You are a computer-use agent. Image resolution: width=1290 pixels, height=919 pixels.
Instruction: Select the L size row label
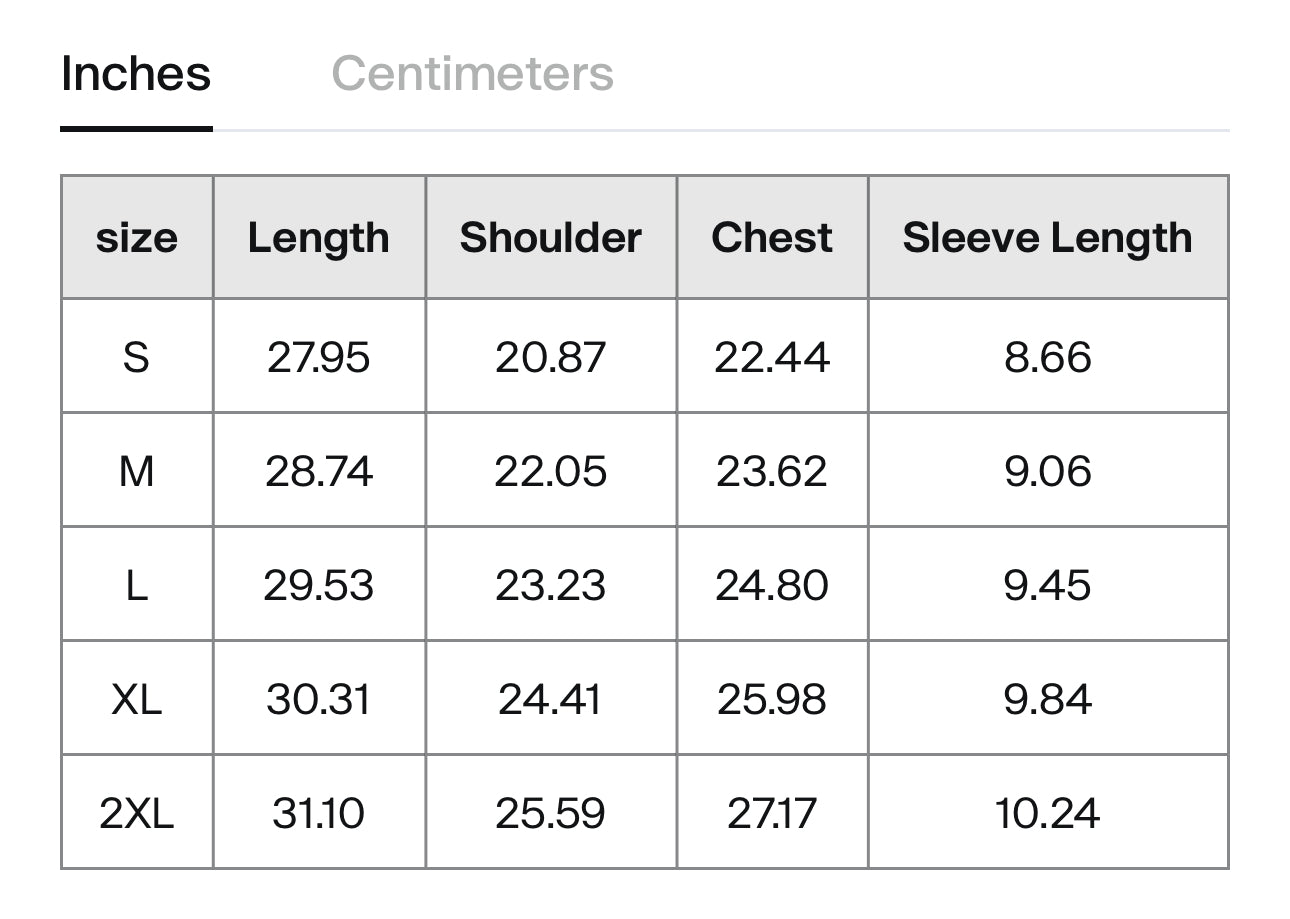pyautogui.click(x=137, y=584)
